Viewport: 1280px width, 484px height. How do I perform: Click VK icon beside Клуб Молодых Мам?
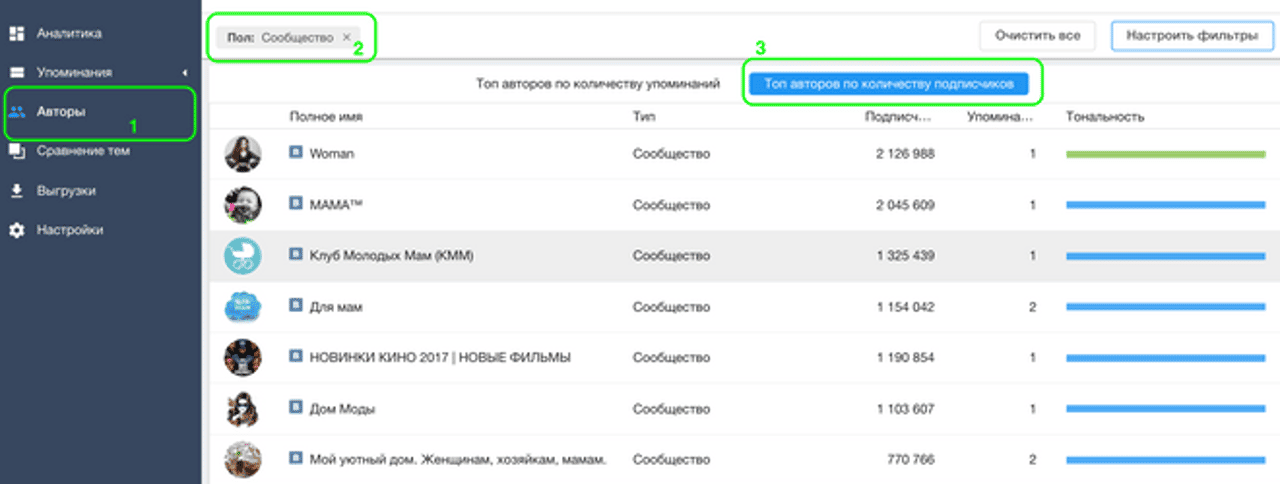coord(296,254)
